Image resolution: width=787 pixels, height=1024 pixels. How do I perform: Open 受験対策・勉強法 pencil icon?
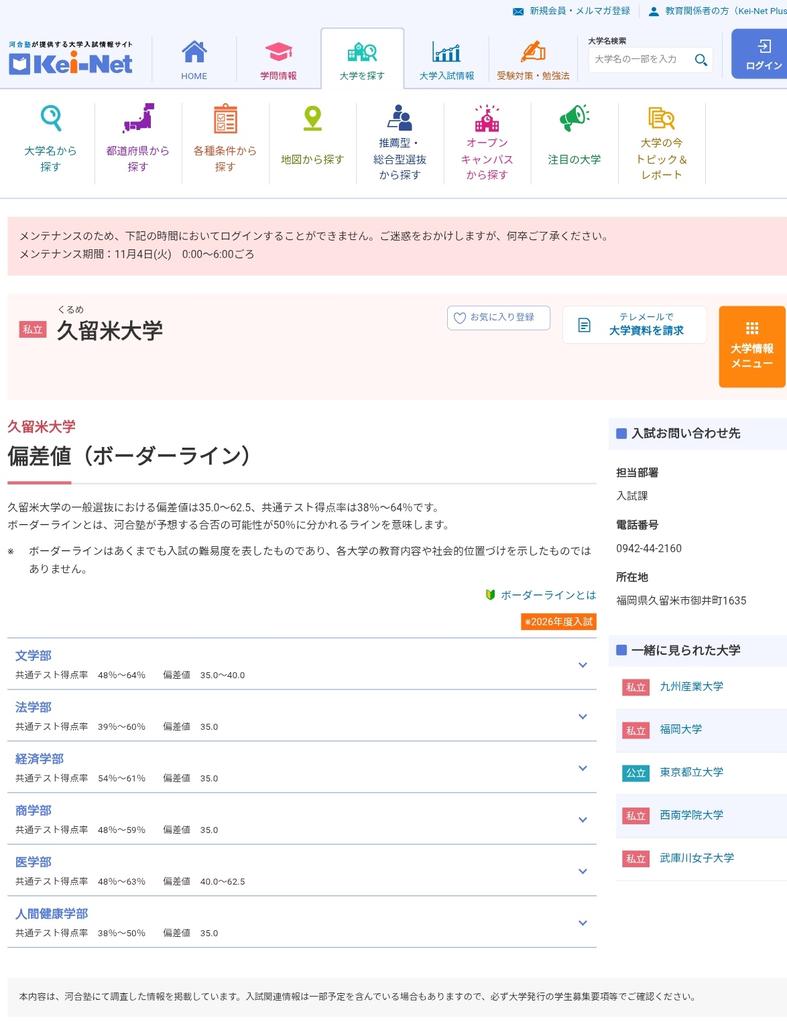(x=533, y=52)
